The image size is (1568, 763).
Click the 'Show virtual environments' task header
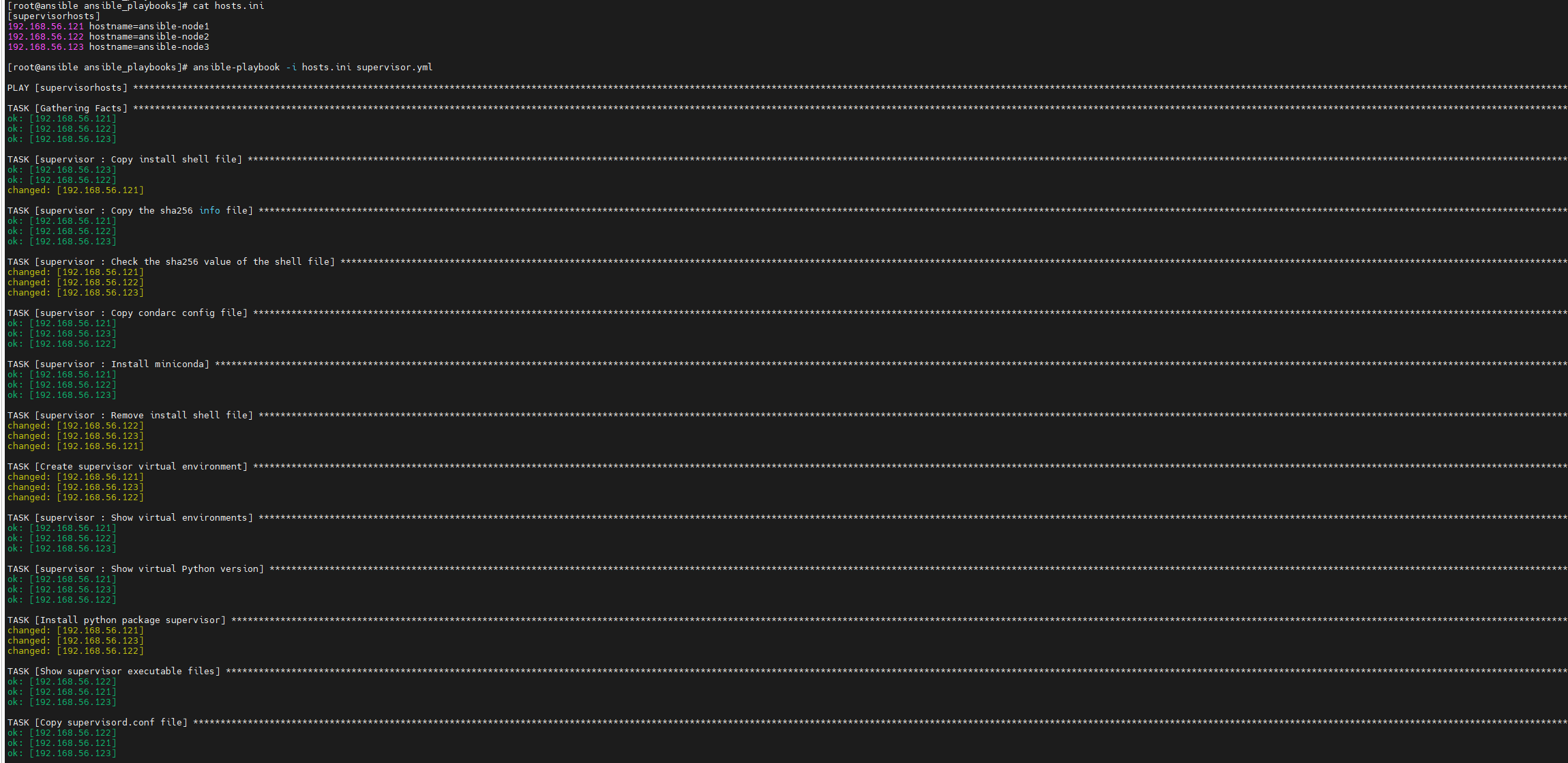pos(130,517)
